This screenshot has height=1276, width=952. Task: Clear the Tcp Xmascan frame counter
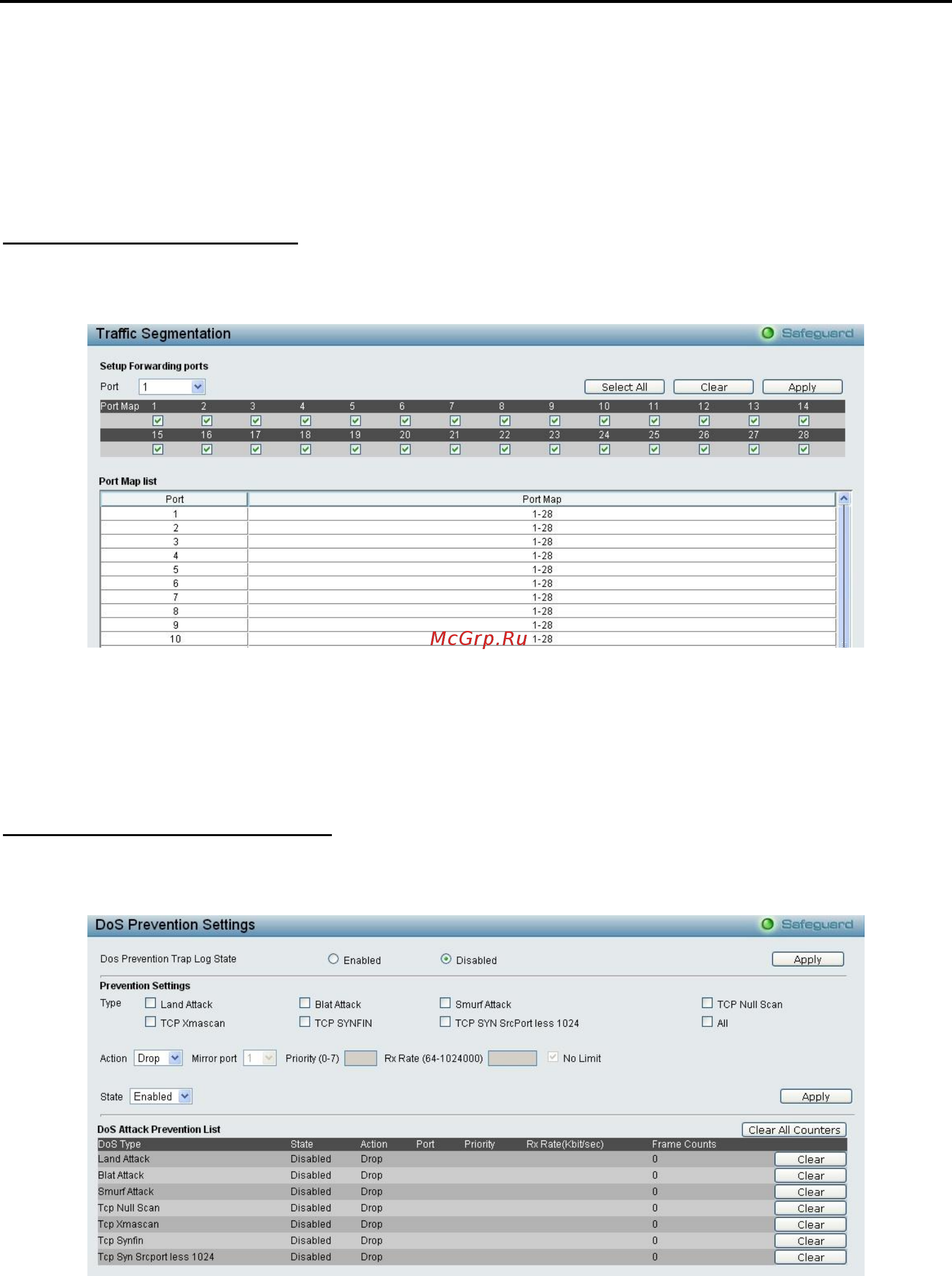(810, 1224)
